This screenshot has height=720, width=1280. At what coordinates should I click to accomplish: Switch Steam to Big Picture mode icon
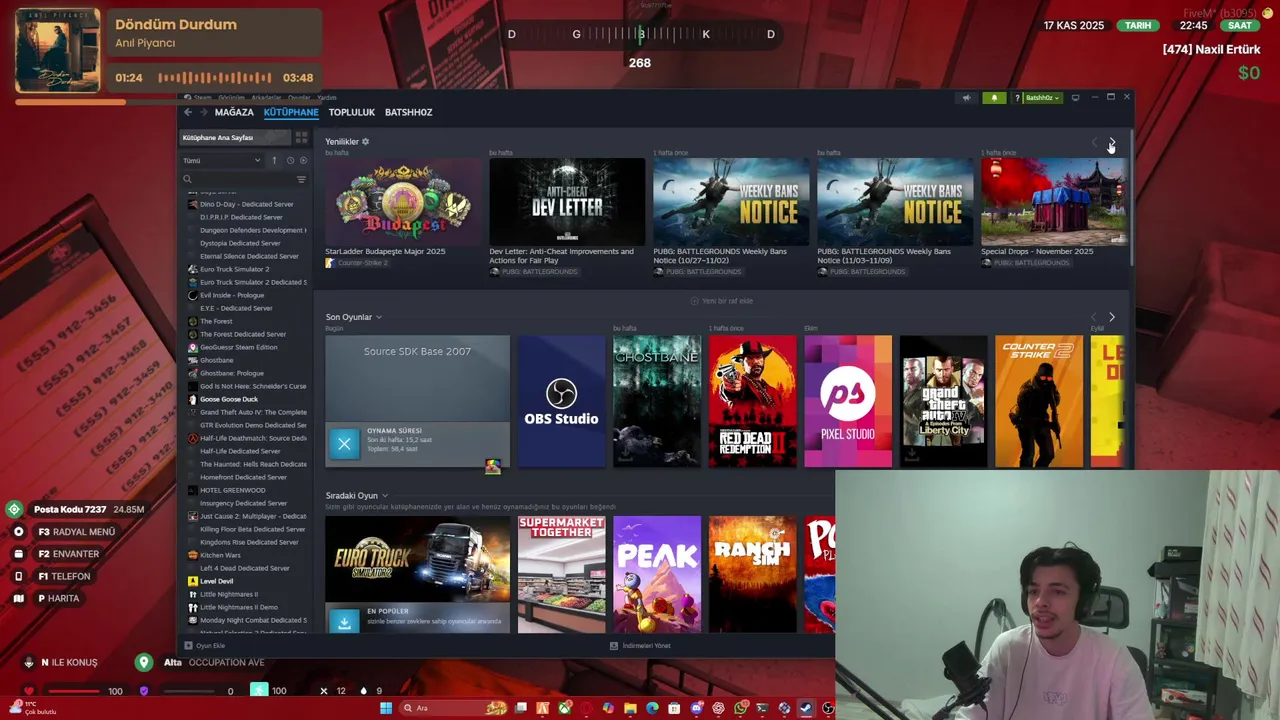tap(1075, 98)
